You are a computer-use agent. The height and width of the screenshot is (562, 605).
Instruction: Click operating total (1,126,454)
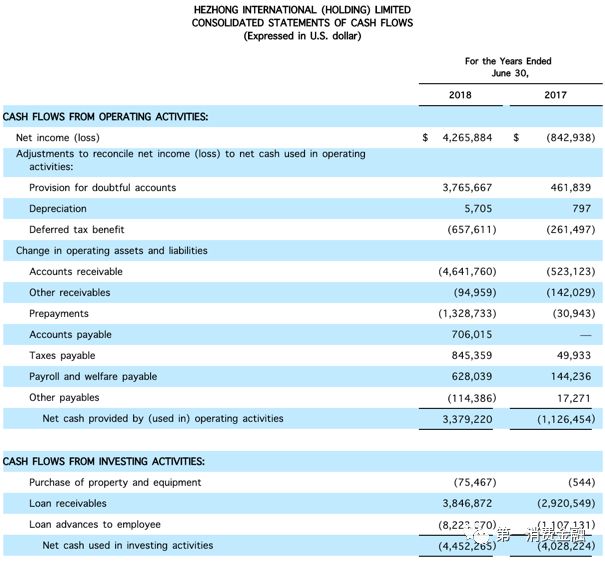pos(566,419)
